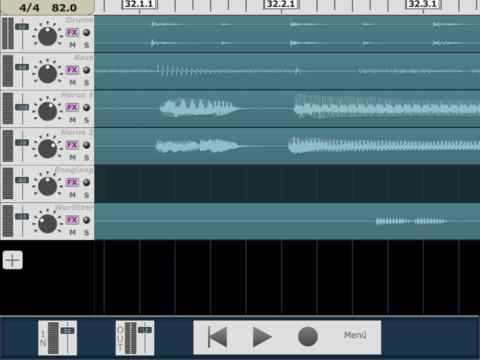This screenshot has width=480, height=360.
Task: Start playback with Play button
Action: 262,337
